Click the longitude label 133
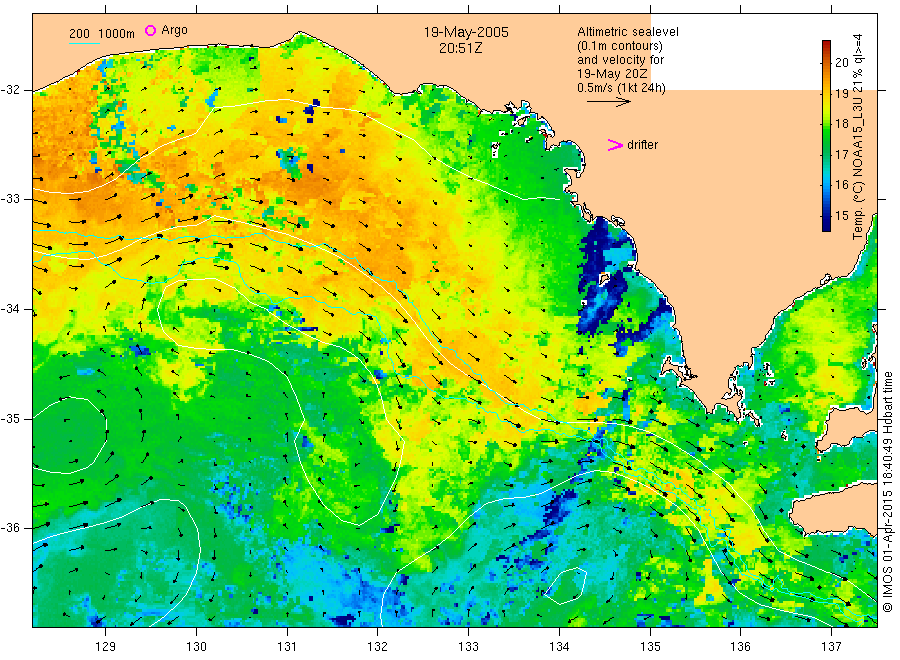 tap(468, 647)
